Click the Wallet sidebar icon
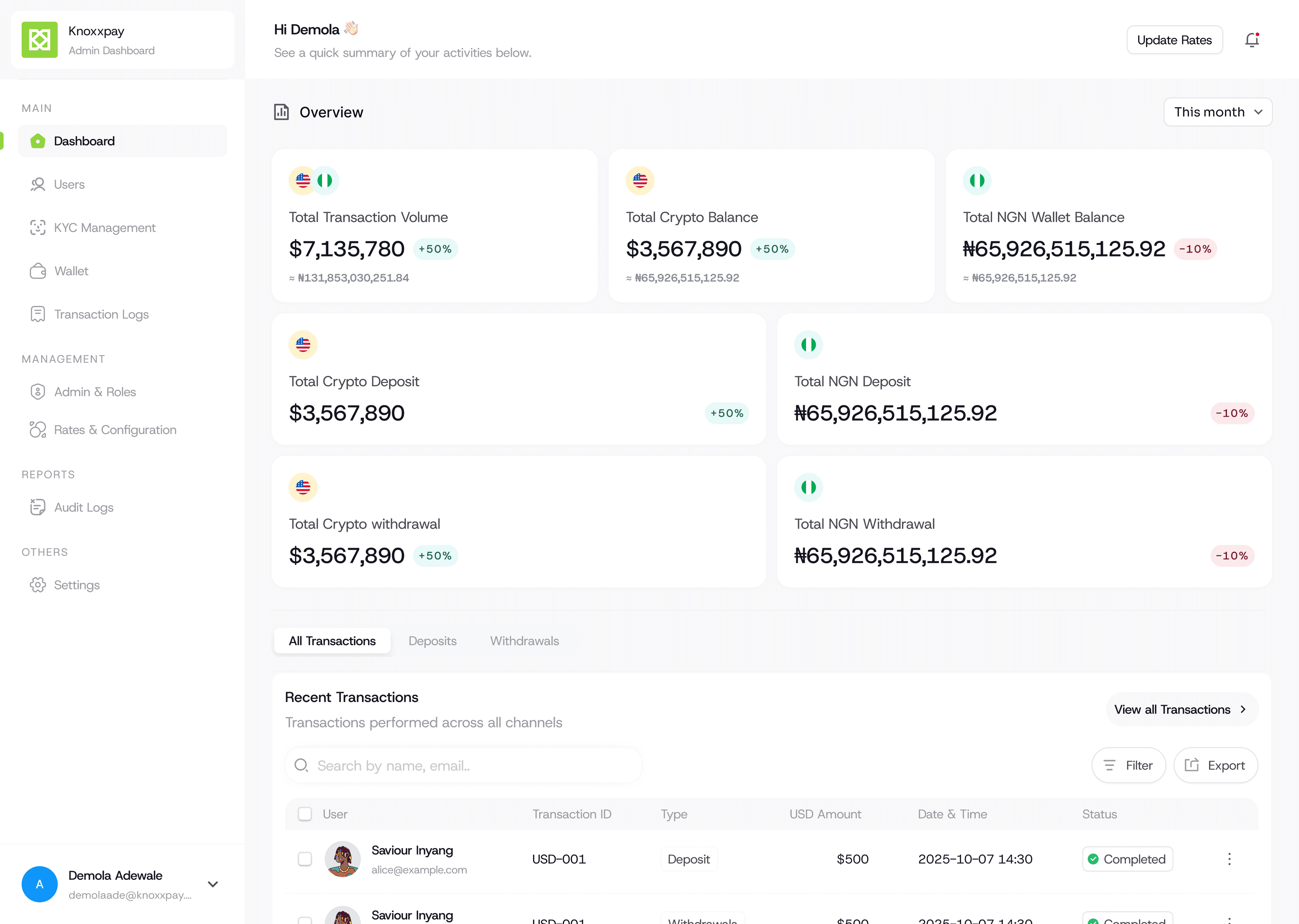The image size is (1299, 924). pos(38,271)
